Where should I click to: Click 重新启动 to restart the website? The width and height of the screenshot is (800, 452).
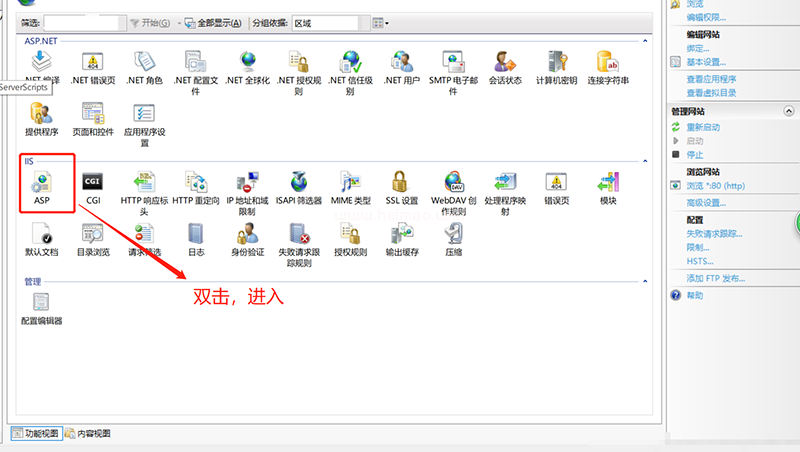click(702, 127)
